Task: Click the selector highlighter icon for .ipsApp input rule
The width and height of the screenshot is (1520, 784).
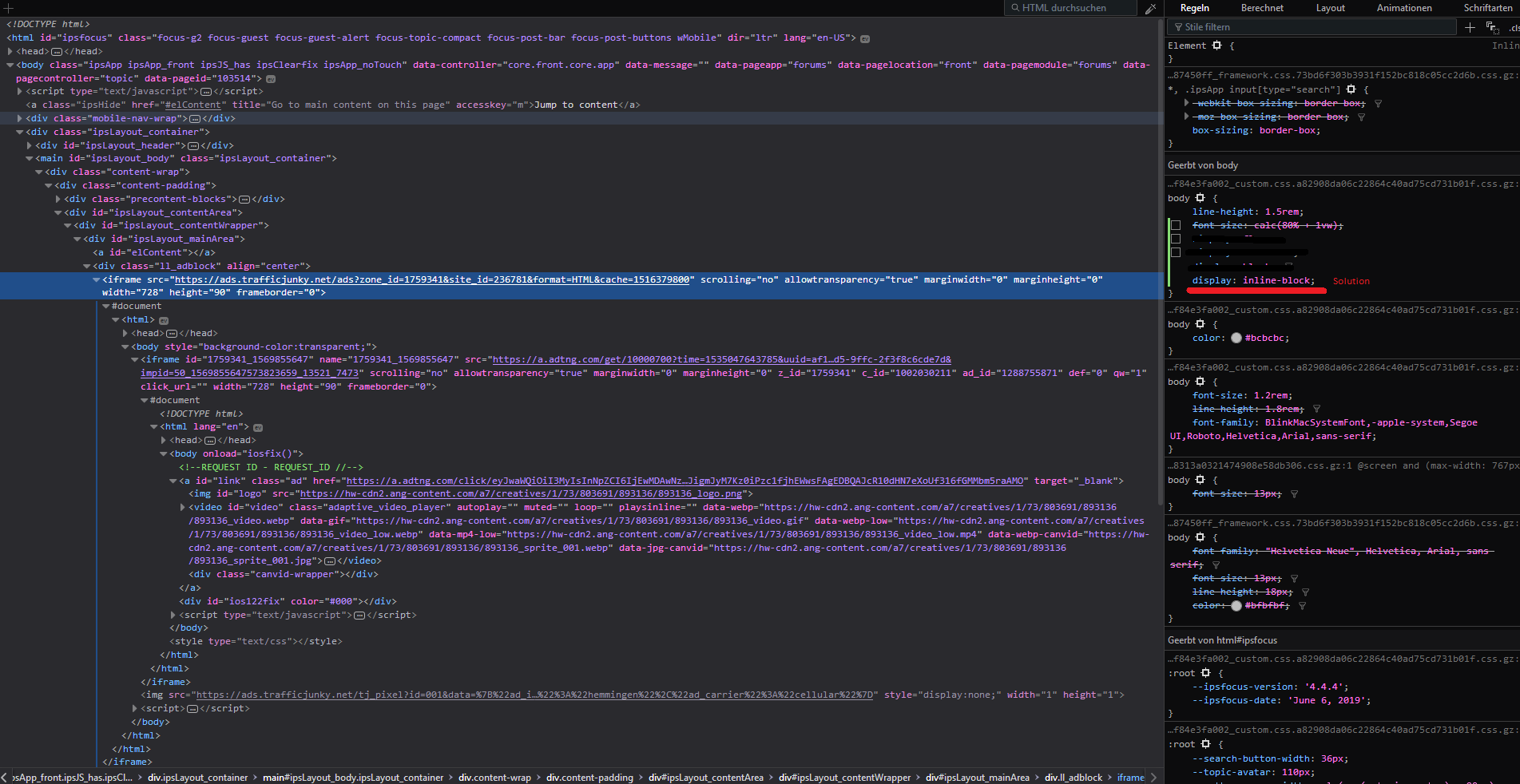Action: click(1351, 89)
